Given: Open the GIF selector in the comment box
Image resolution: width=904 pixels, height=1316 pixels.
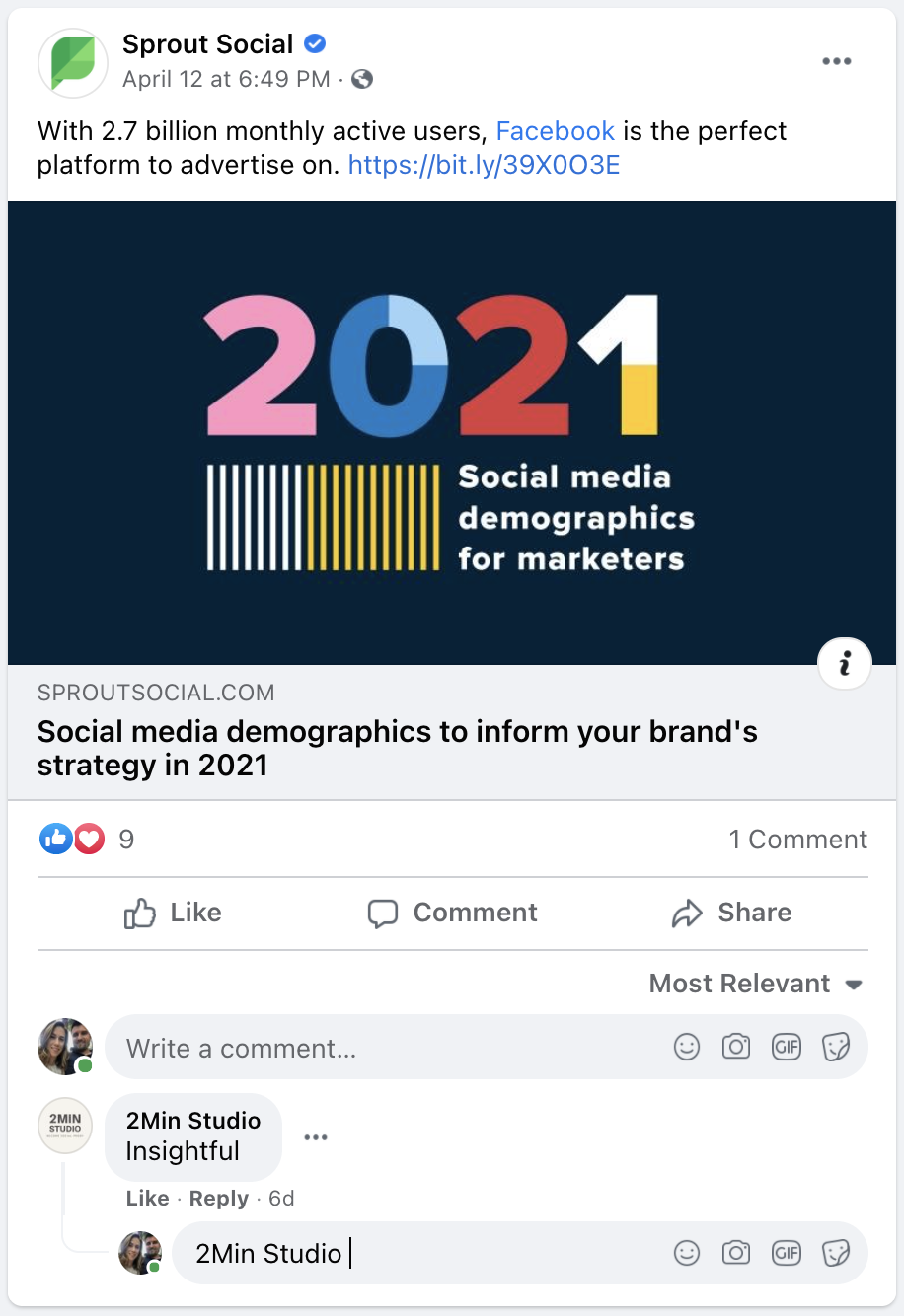Looking at the screenshot, I should click(x=787, y=1047).
